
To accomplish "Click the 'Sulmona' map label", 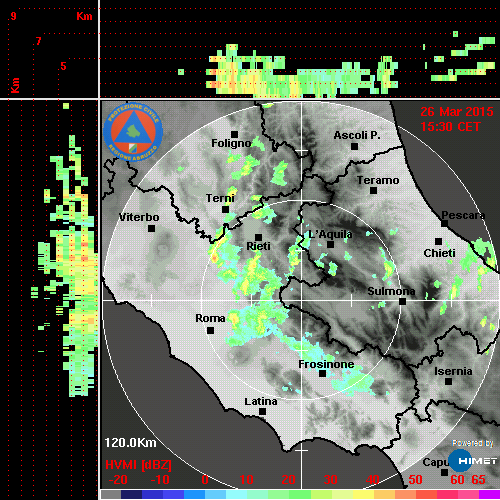I will 391,291.
